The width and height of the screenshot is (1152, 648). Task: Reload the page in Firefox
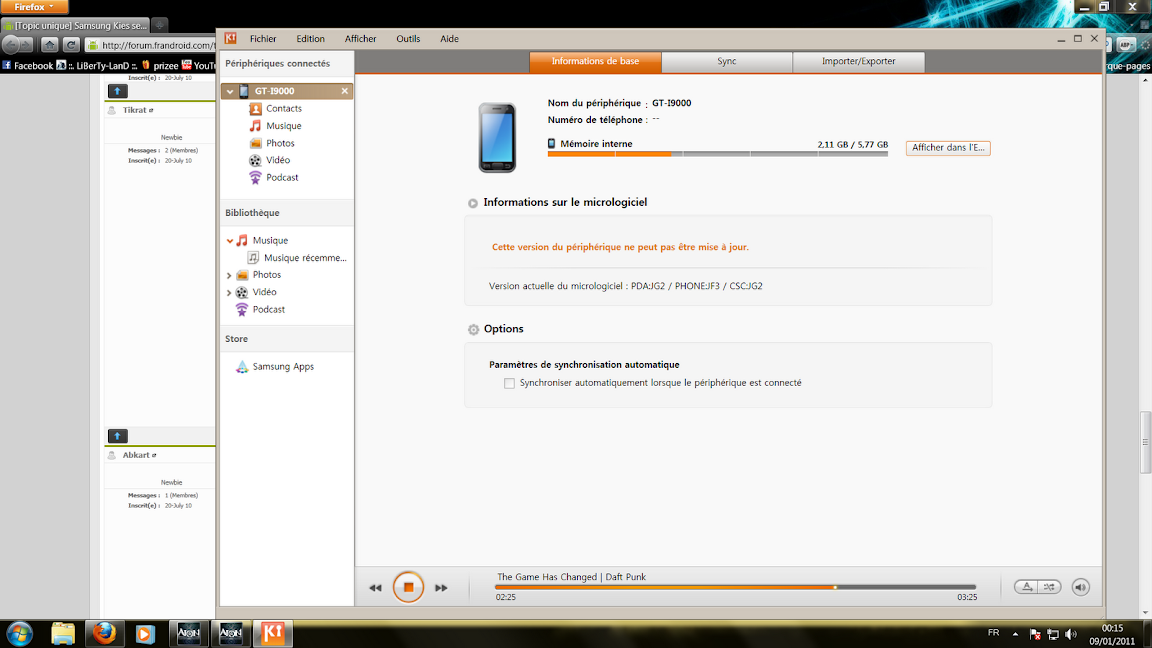71,45
